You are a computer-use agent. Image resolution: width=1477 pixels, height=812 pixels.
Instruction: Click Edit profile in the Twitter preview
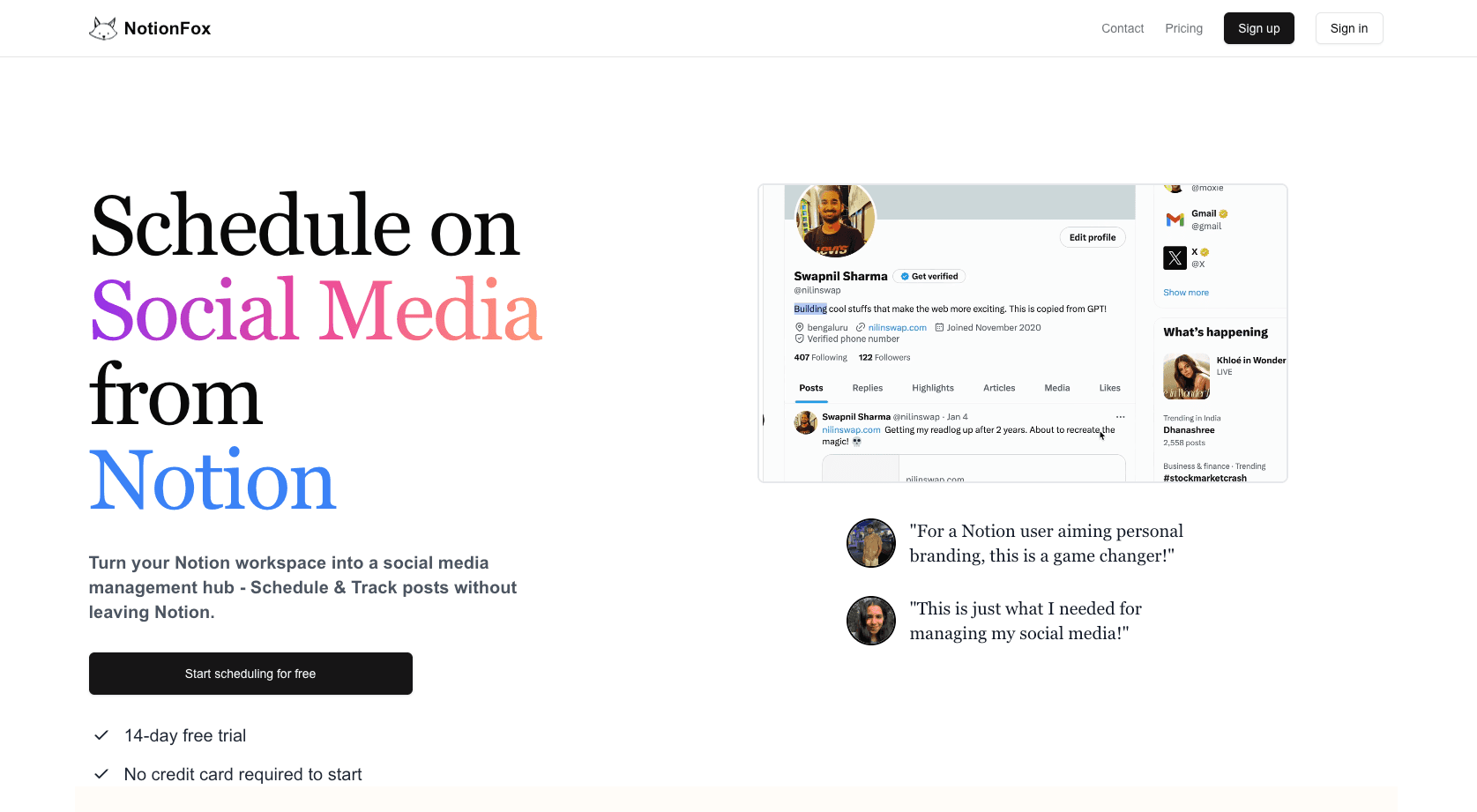[x=1093, y=237]
